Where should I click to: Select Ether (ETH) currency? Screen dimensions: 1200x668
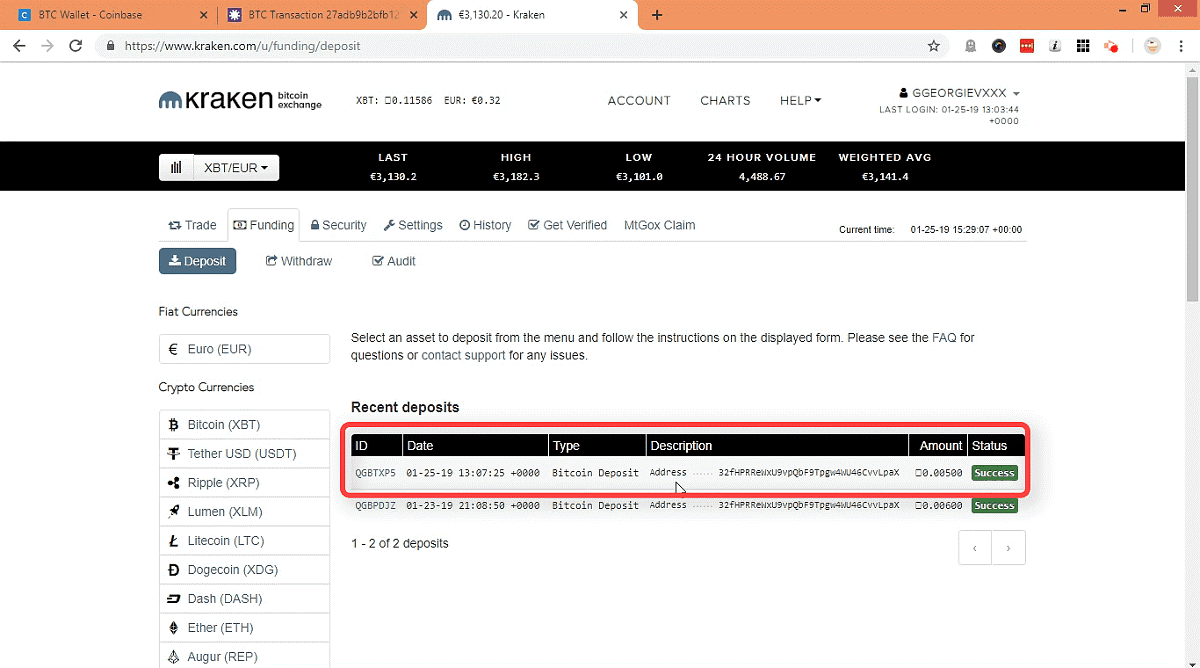(244, 628)
